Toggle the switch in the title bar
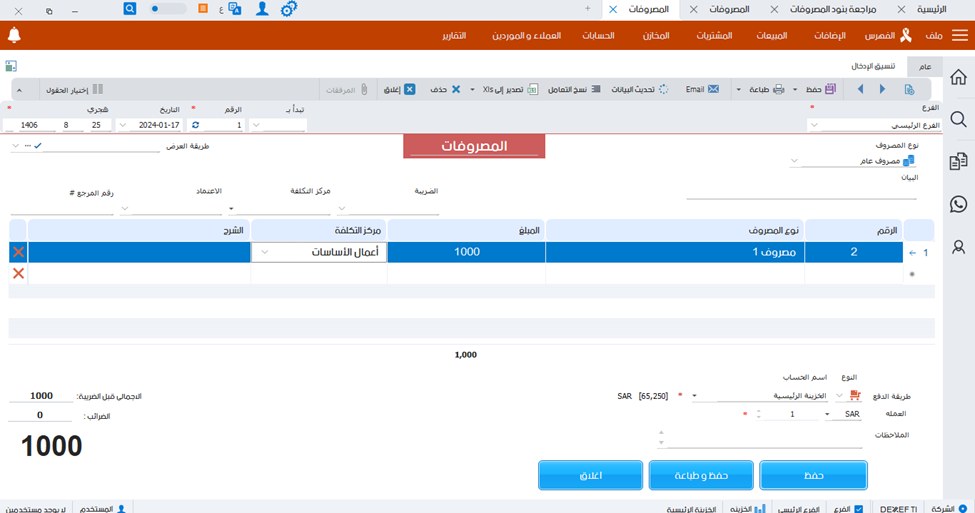This screenshot has height=513, width=975. pyautogui.click(x=168, y=8)
